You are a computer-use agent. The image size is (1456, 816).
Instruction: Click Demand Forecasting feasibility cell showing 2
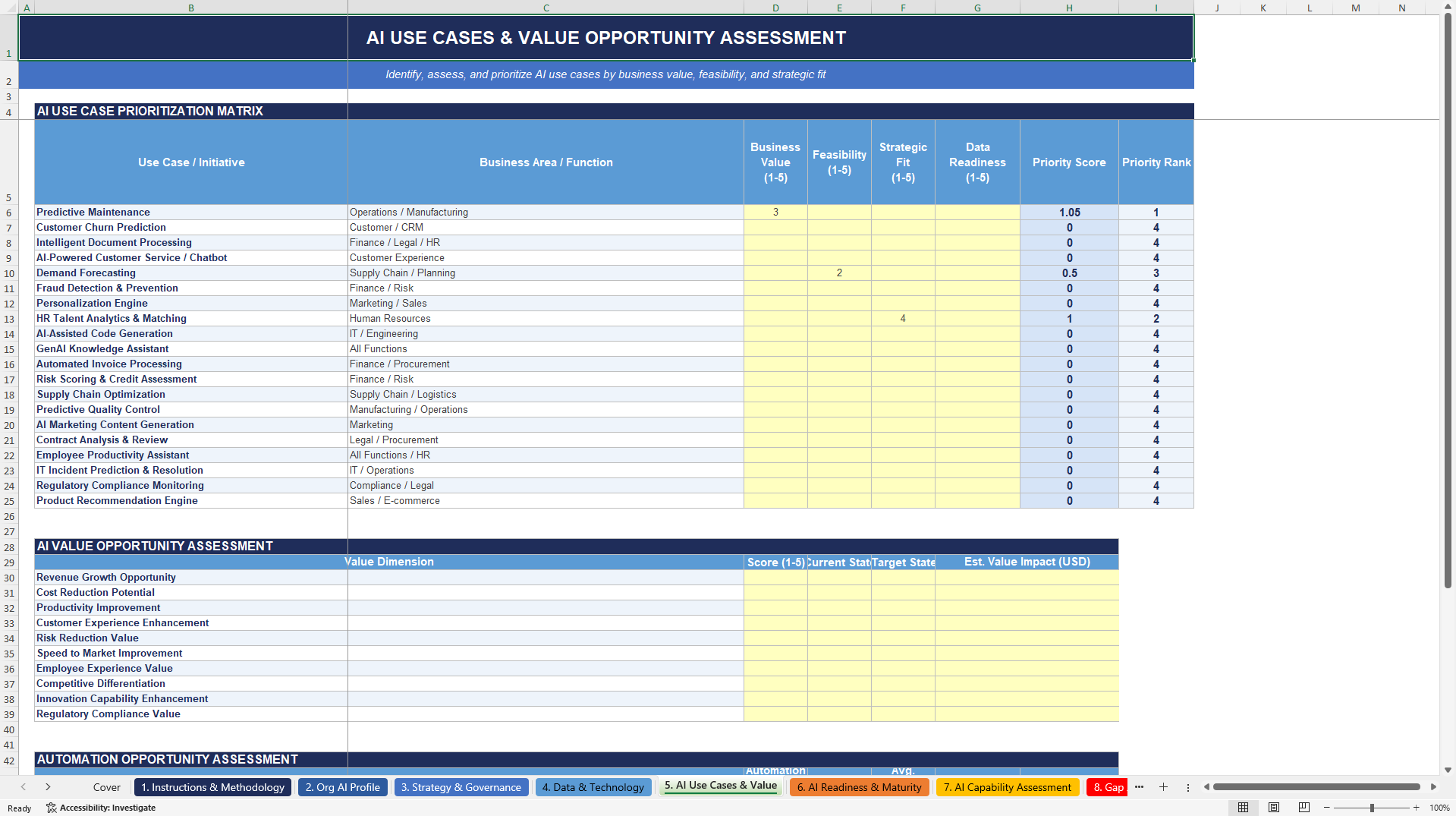839,273
